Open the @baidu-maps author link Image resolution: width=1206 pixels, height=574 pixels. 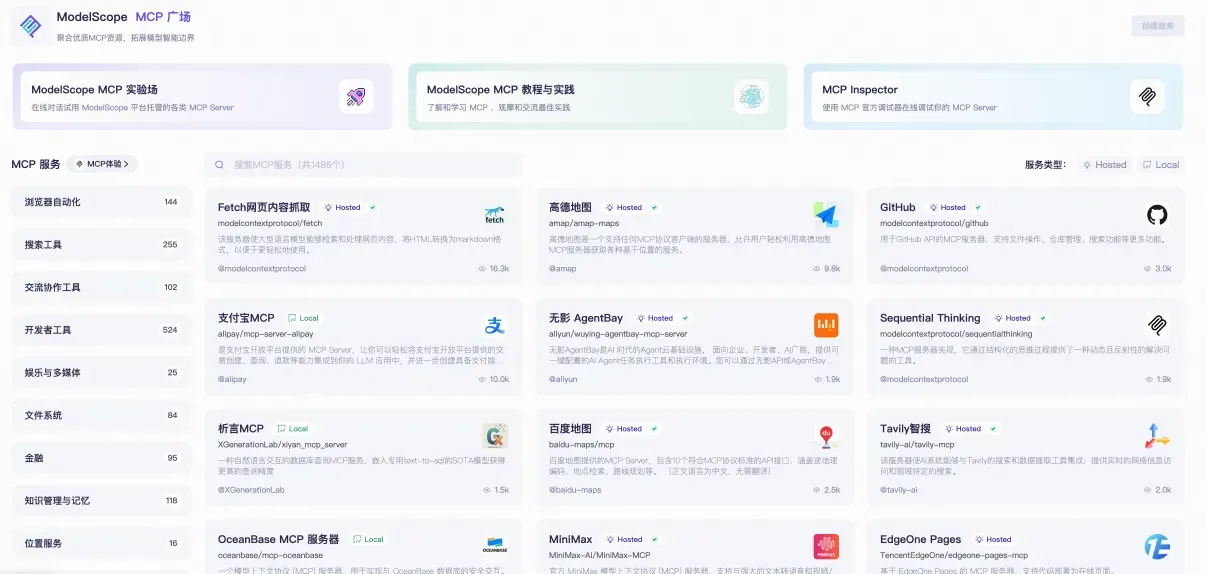pyautogui.click(x=575, y=490)
